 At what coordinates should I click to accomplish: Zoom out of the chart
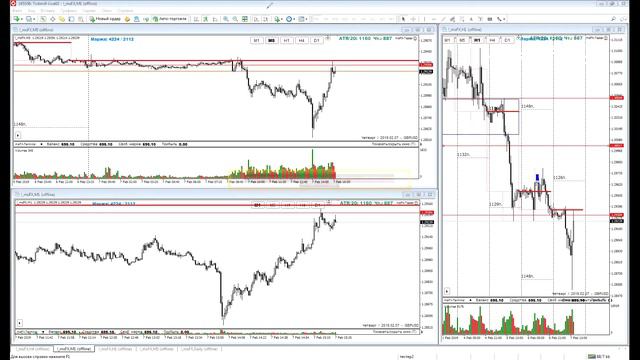pyautogui.click(x=235, y=19)
